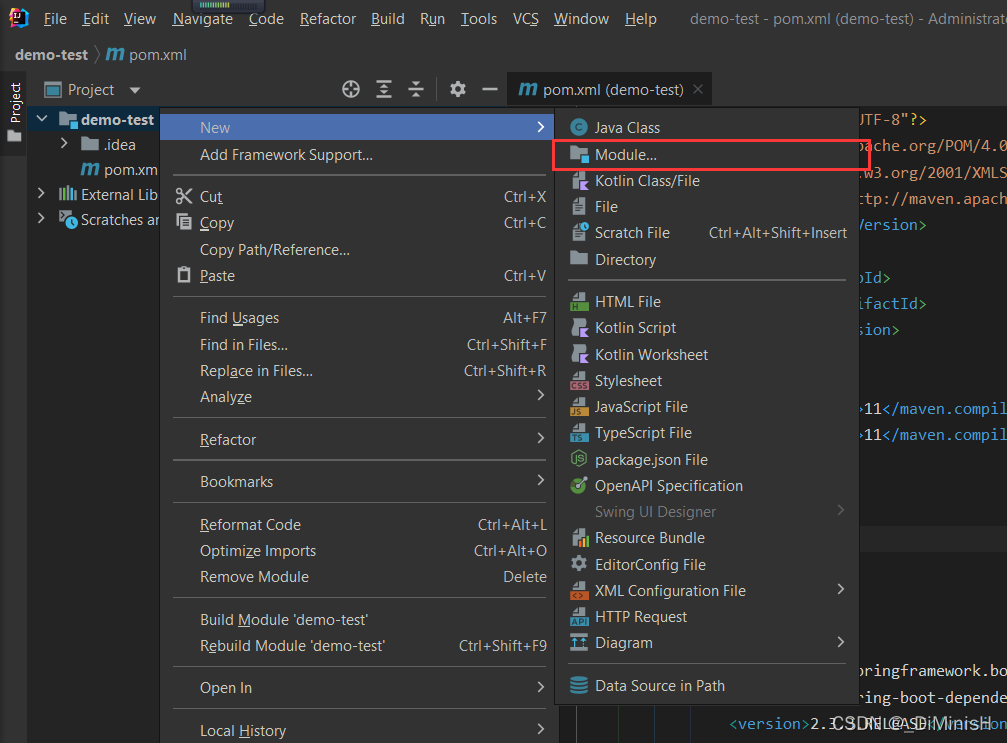
Task: Open the Tools menu
Action: point(478,19)
